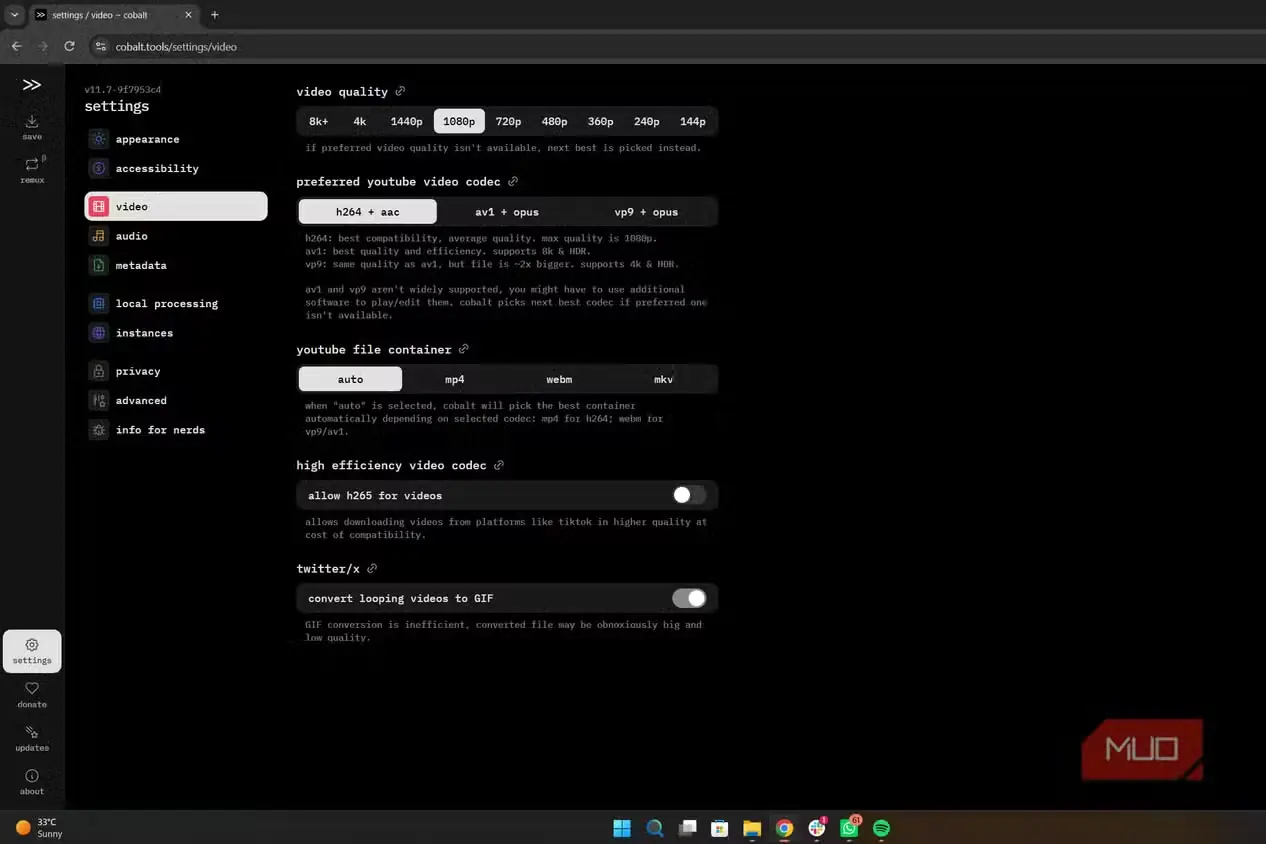The height and width of the screenshot is (844, 1266).
Task: Select auto file container
Action: point(350,379)
